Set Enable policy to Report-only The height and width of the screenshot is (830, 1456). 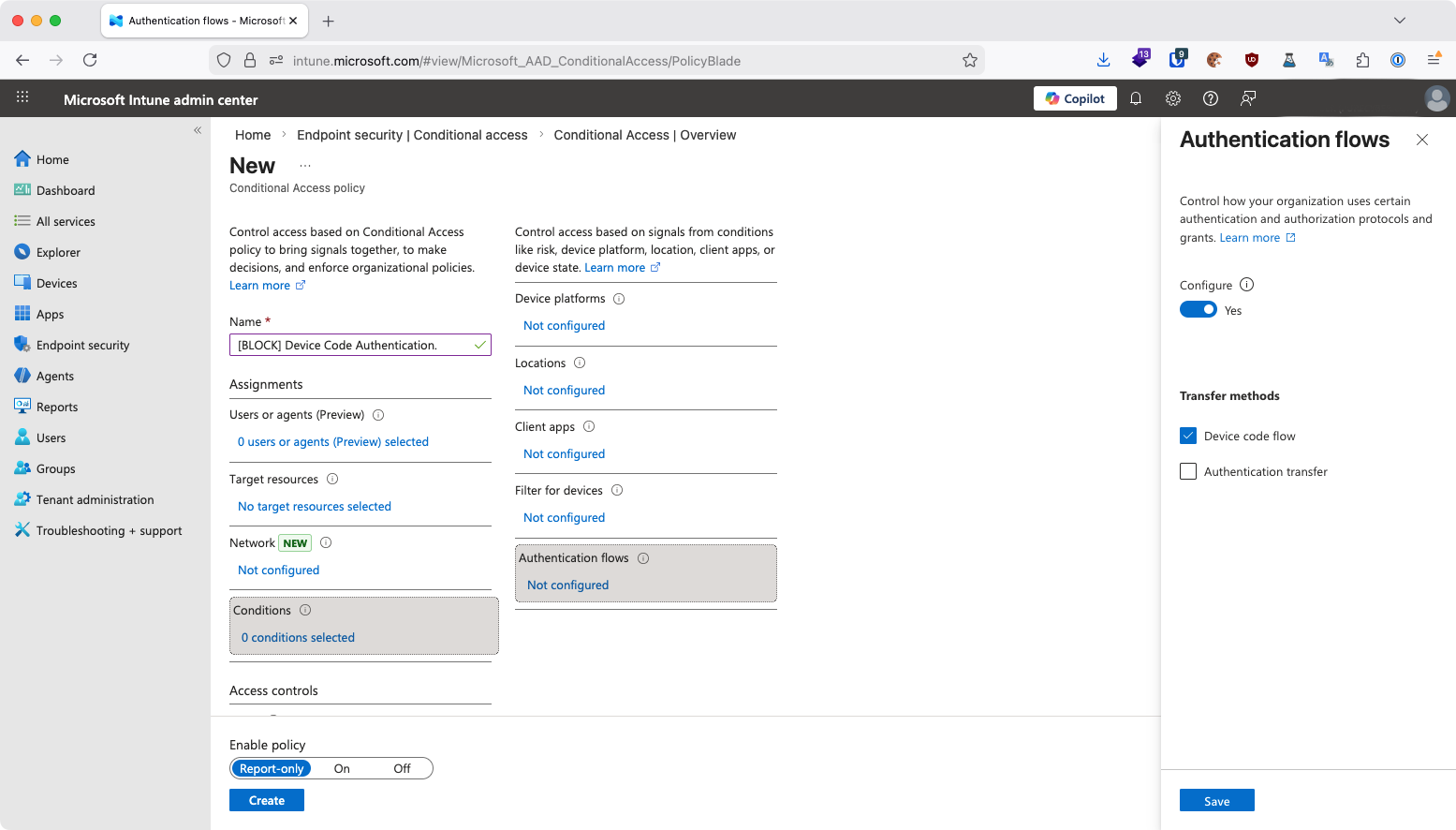click(x=272, y=768)
